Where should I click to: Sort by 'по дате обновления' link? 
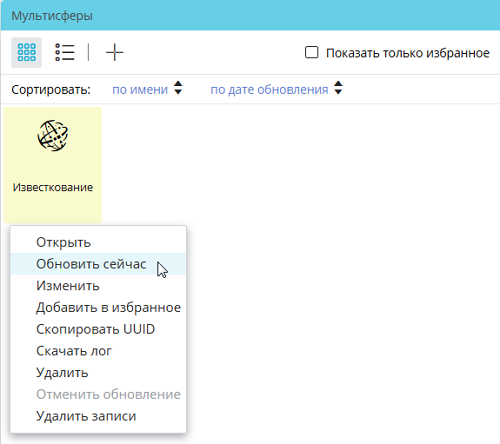click(x=269, y=89)
